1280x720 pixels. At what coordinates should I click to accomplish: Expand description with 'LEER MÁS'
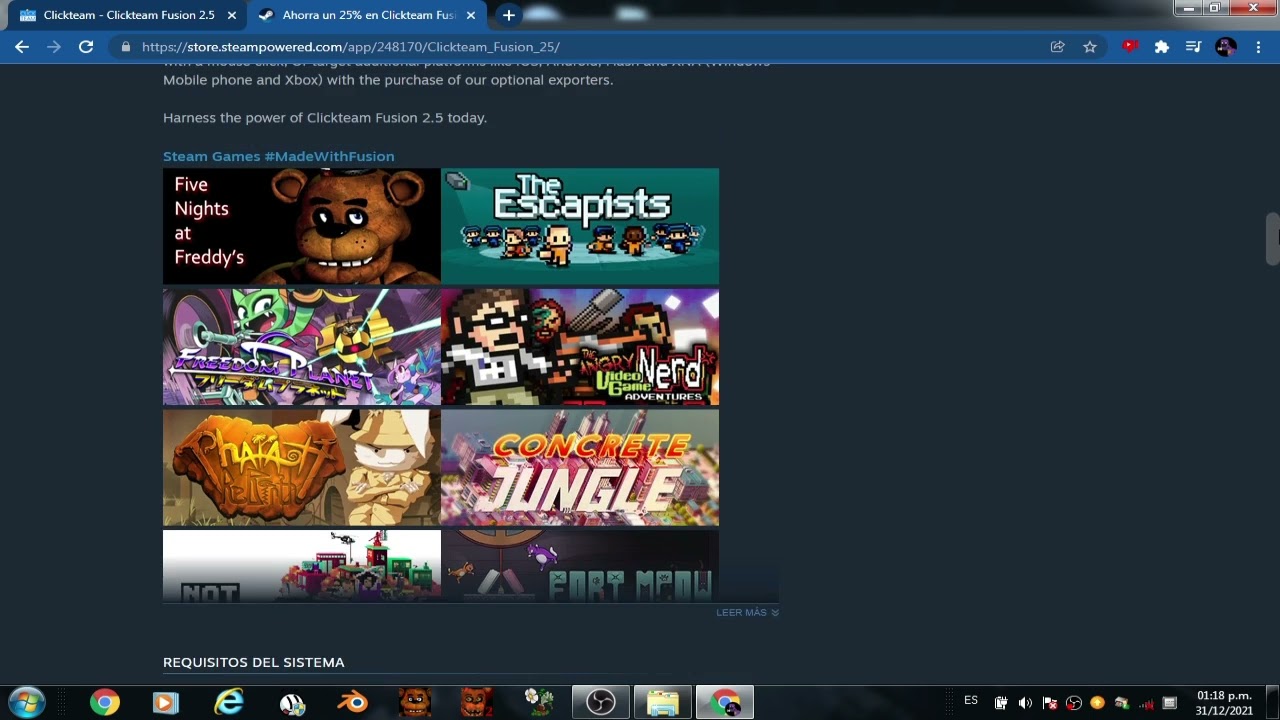747,612
